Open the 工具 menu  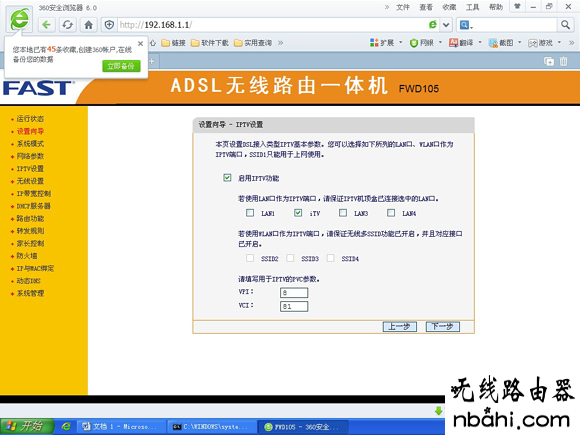click(472, 7)
